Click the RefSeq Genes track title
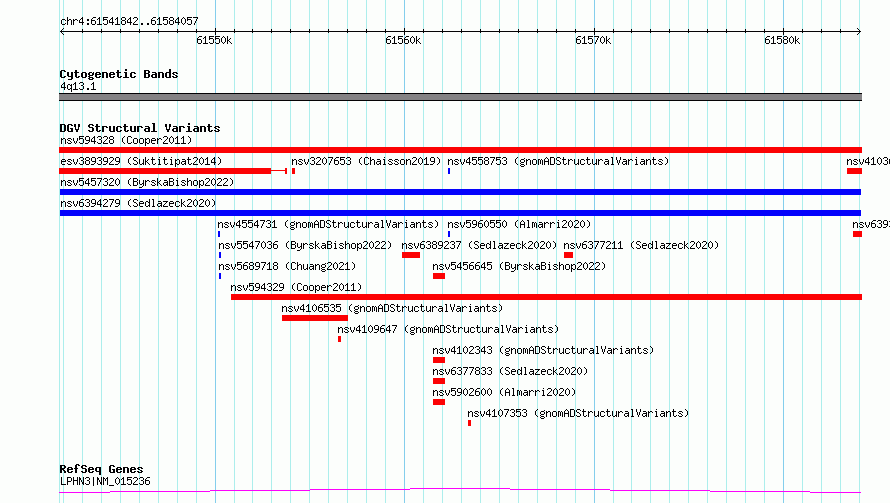This screenshot has height=503, width=890. [101, 469]
